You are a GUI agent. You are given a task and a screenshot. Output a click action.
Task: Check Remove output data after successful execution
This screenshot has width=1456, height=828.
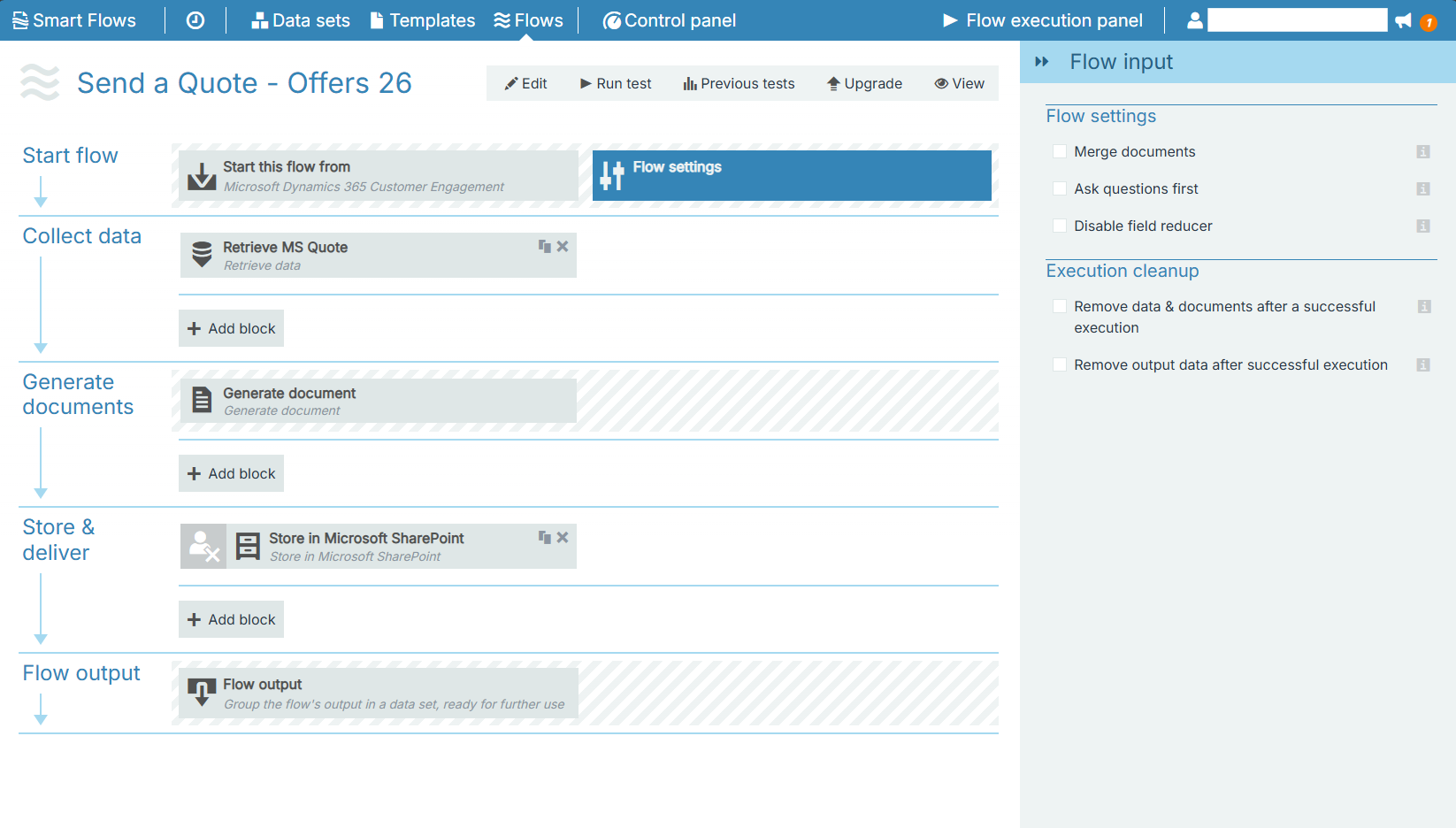(1060, 365)
